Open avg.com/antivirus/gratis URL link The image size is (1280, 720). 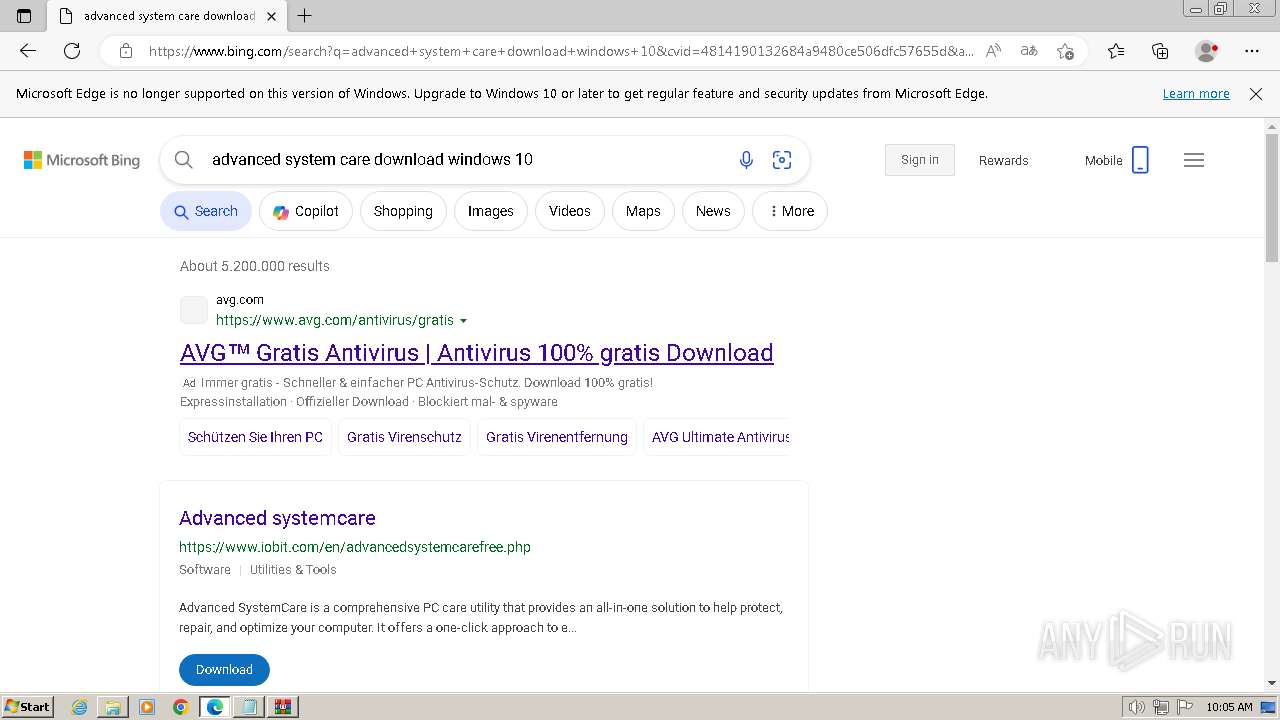335,320
